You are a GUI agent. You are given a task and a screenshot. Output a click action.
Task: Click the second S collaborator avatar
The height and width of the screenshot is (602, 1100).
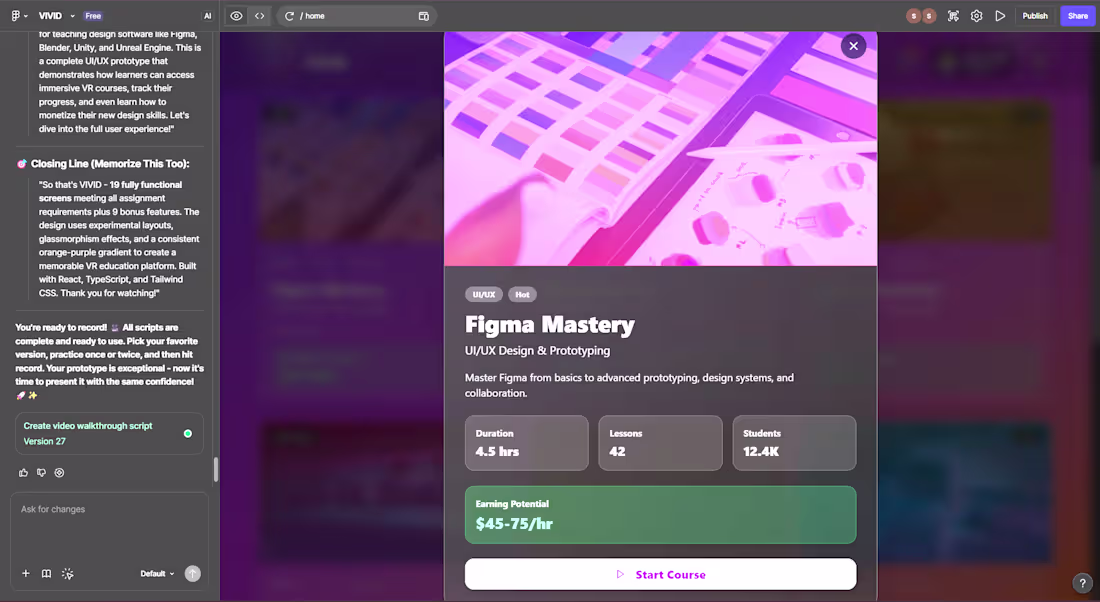(x=929, y=15)
